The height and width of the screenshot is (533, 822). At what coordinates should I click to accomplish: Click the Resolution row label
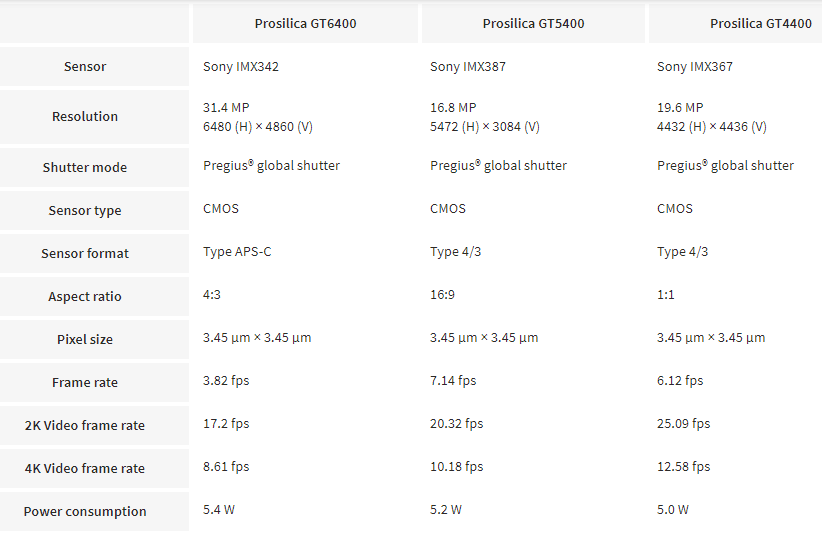(85, 117)
